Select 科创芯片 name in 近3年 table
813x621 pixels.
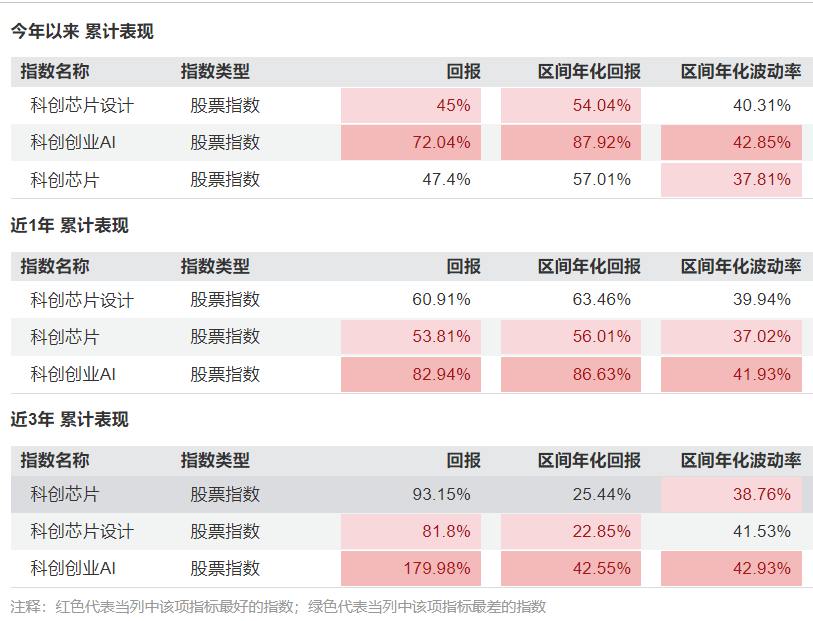(65, 494)
